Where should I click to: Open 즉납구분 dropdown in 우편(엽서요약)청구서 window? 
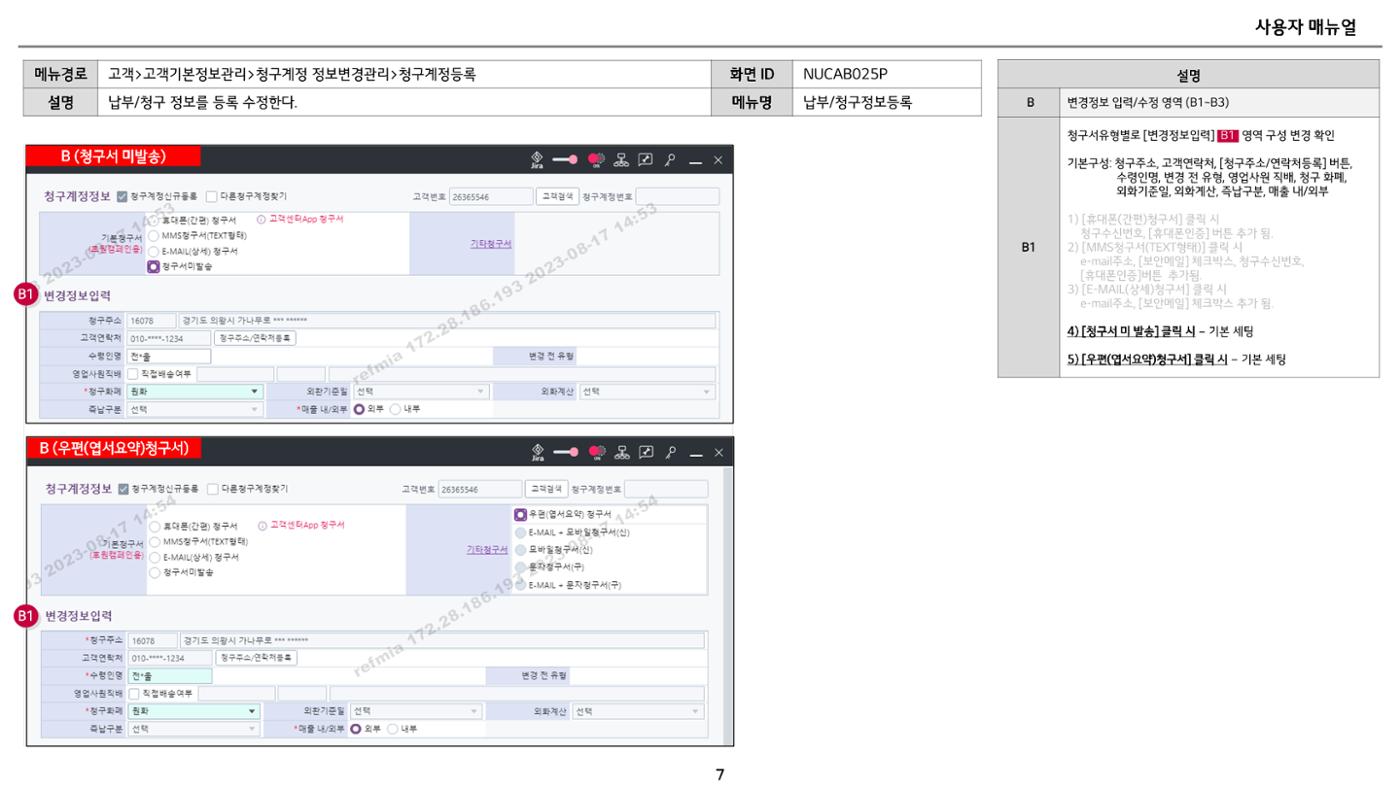[x=195, y=728]
